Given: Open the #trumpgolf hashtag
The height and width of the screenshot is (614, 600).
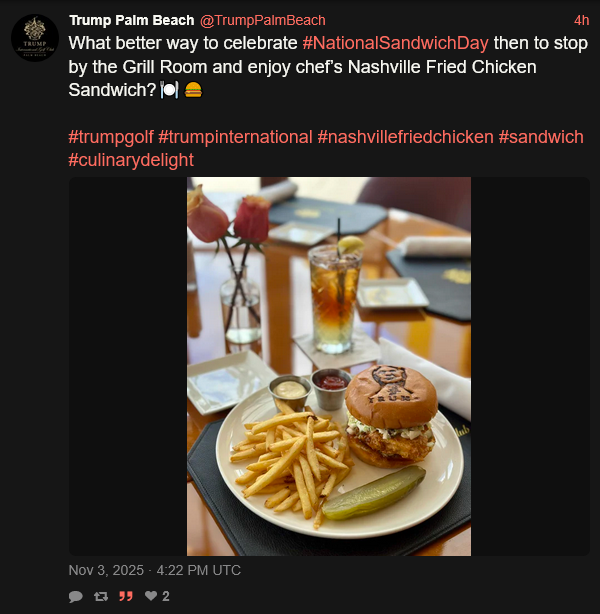Looking at the screenshot, I should (x=110, y=137).
